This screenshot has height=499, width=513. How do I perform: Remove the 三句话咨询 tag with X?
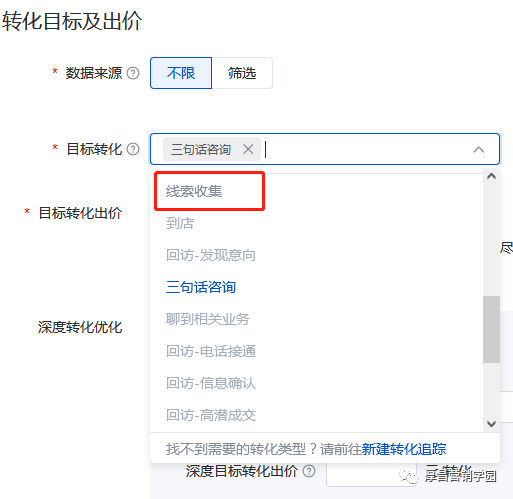coord(248,149)
